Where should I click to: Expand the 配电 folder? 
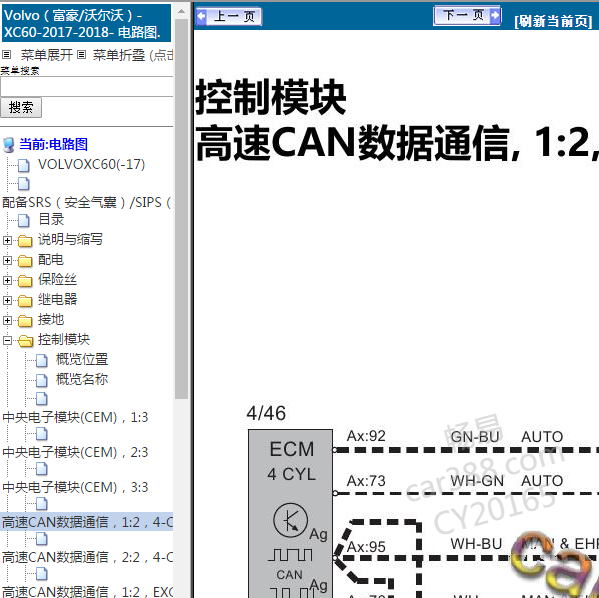[x=7, y=260]
